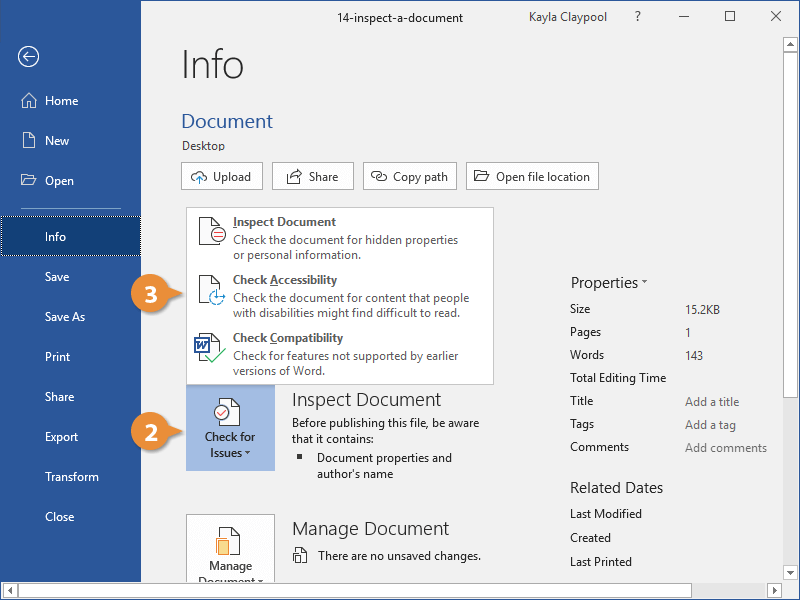Click the Share button

pos(312,177)
